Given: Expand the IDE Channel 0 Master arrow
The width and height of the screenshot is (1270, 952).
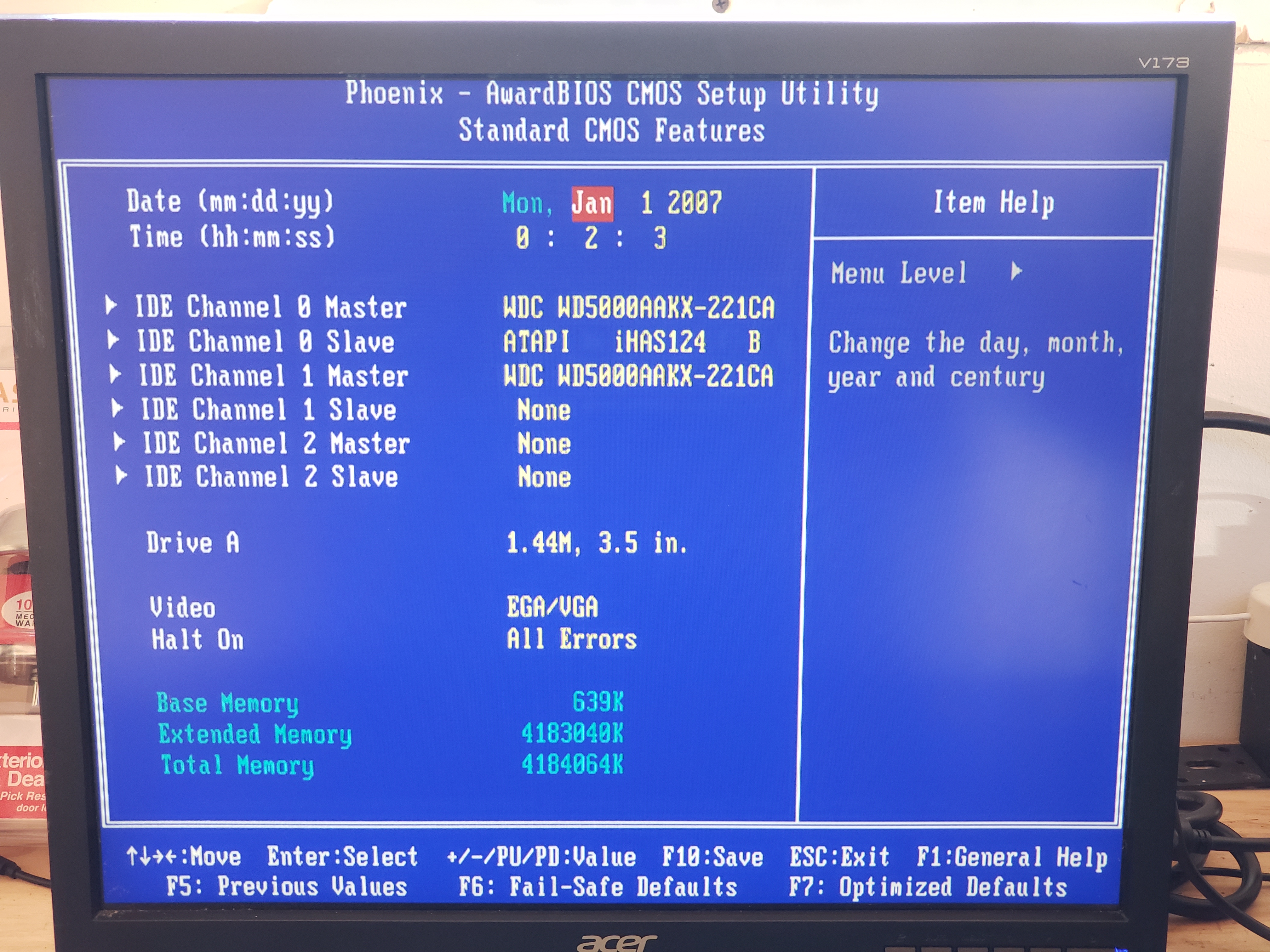Looking at the screenshot, I should pos(112,305).
